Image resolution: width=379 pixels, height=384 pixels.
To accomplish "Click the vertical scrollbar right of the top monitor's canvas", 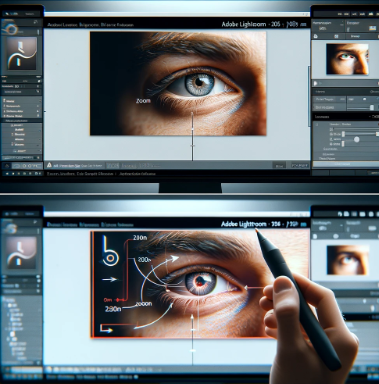I will point(309,96).
